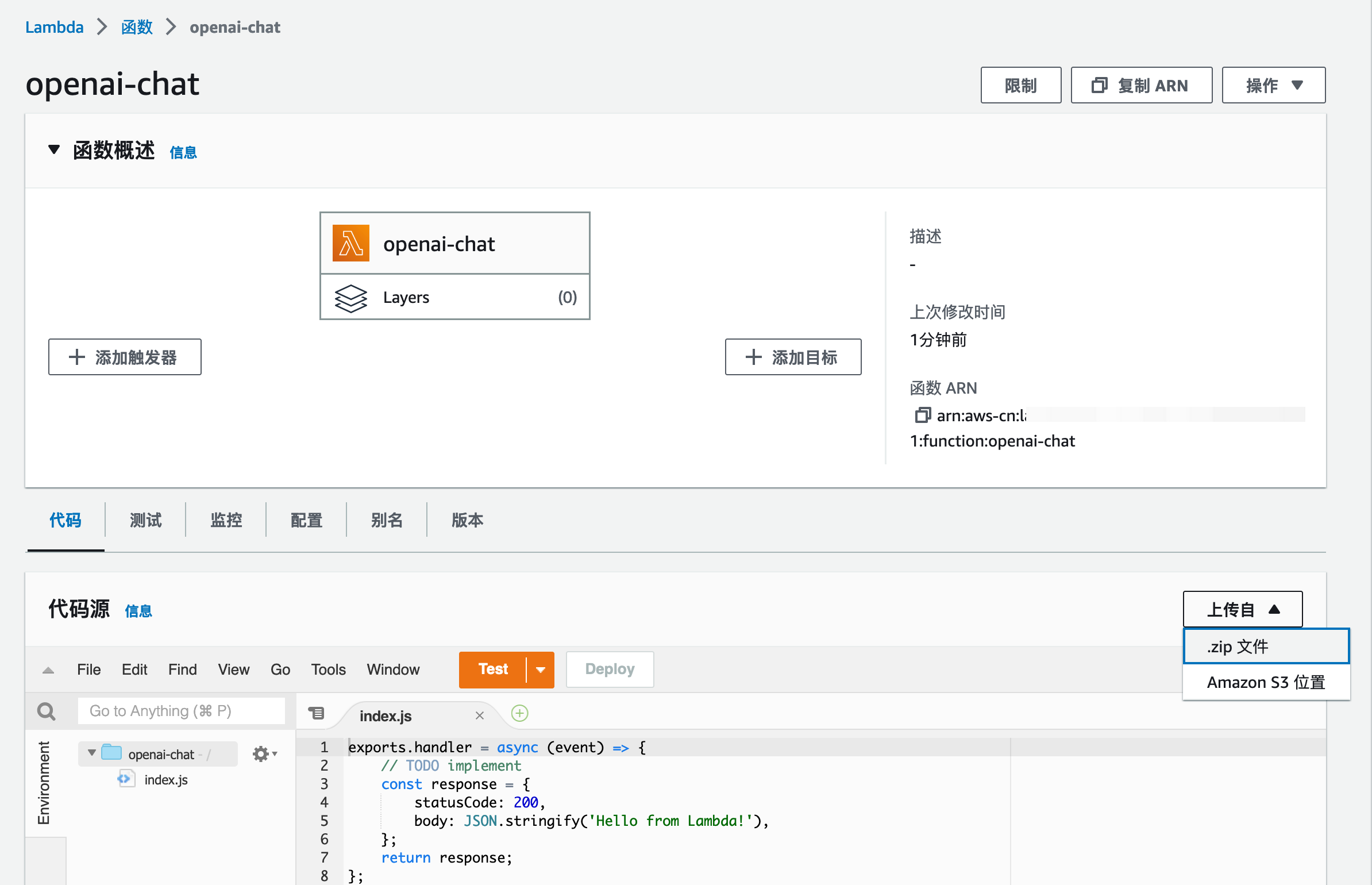
Task: Open the View menu in code editor
Action: [x=233, y=669]
